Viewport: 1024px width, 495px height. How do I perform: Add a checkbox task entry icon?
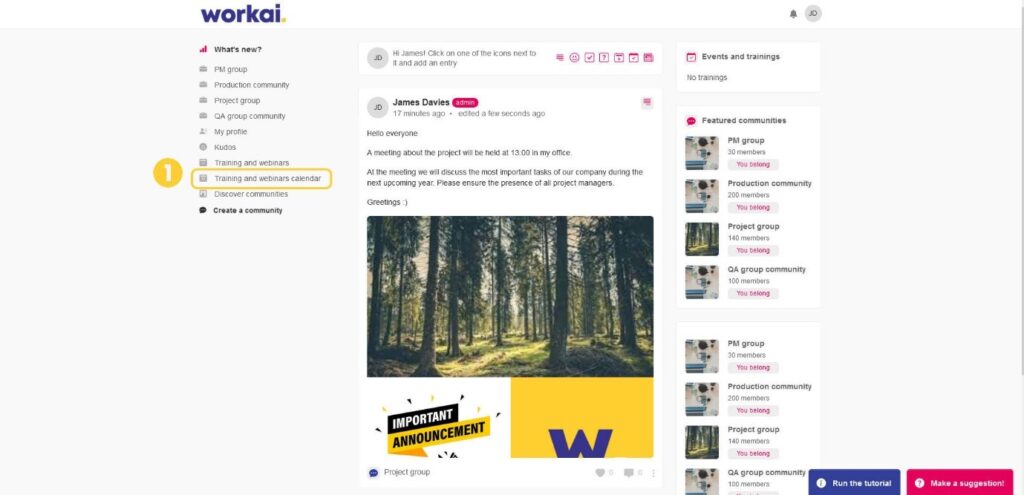(589, 57)
